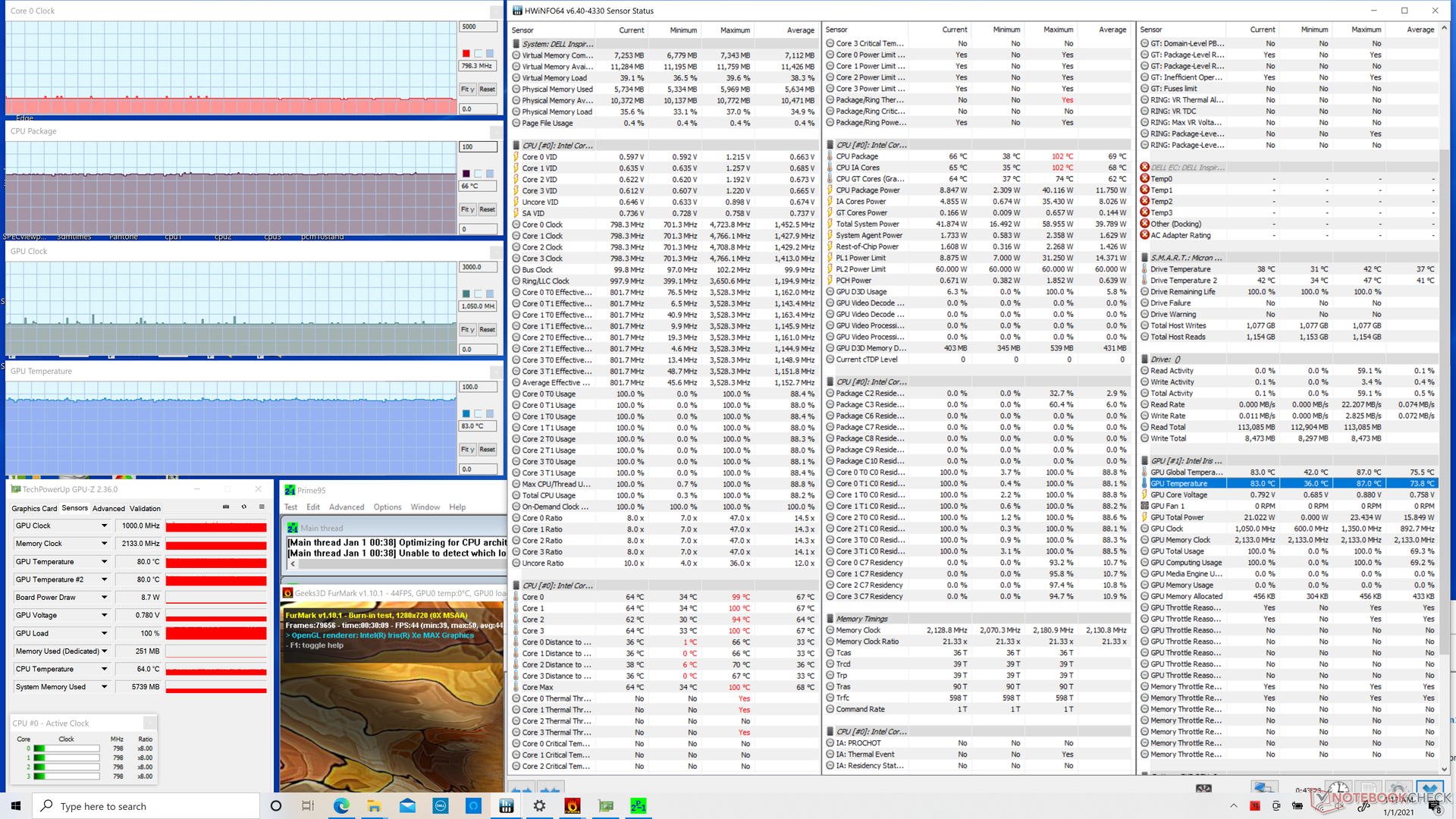Click the sensor icon beside Core 0 Clock

point(516,224)
